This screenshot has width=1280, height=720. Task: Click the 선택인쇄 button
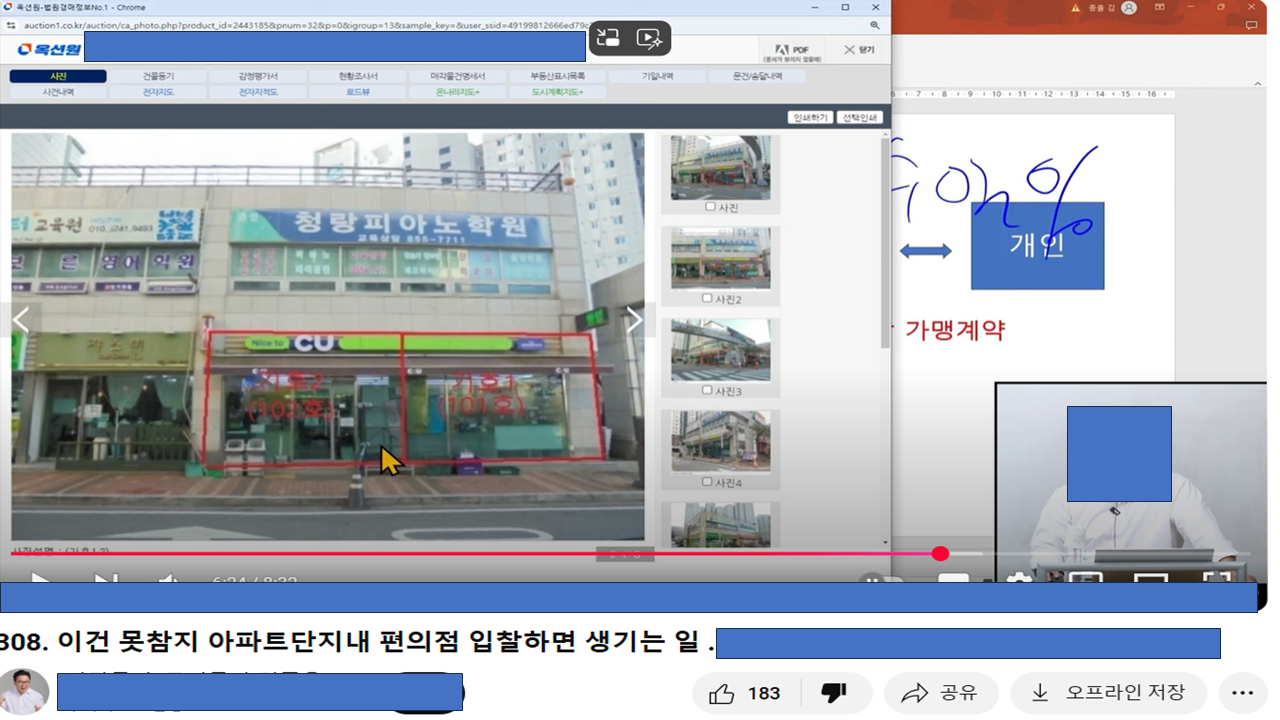(859, 117)
